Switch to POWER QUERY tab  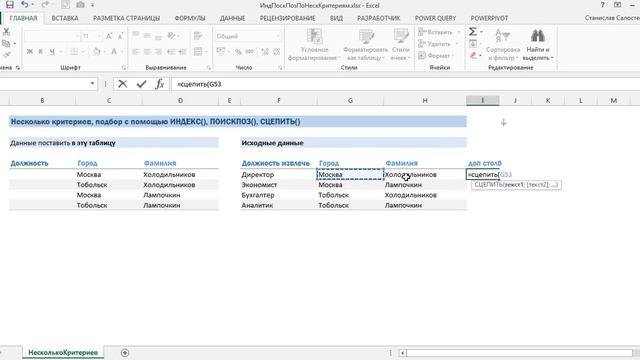(436, 18)
